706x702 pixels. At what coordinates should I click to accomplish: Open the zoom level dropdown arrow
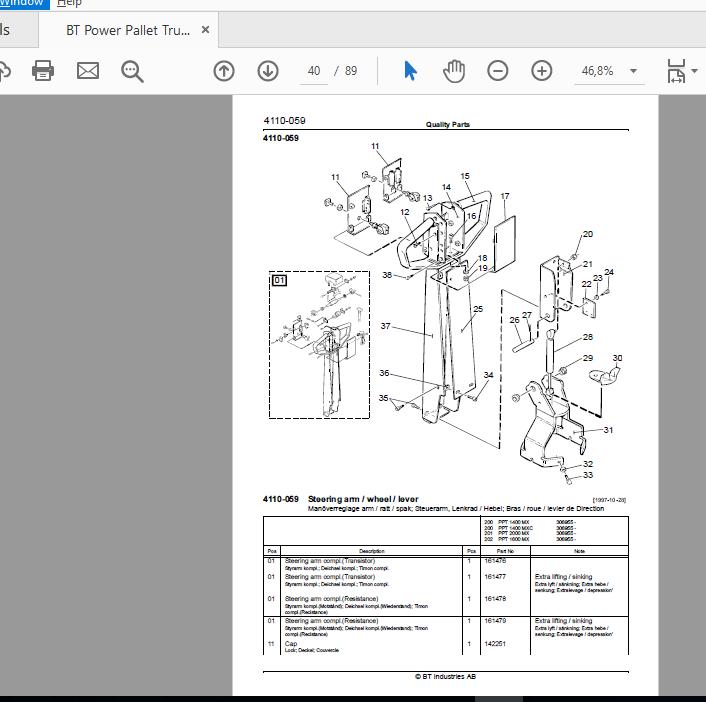coord(634,71)
